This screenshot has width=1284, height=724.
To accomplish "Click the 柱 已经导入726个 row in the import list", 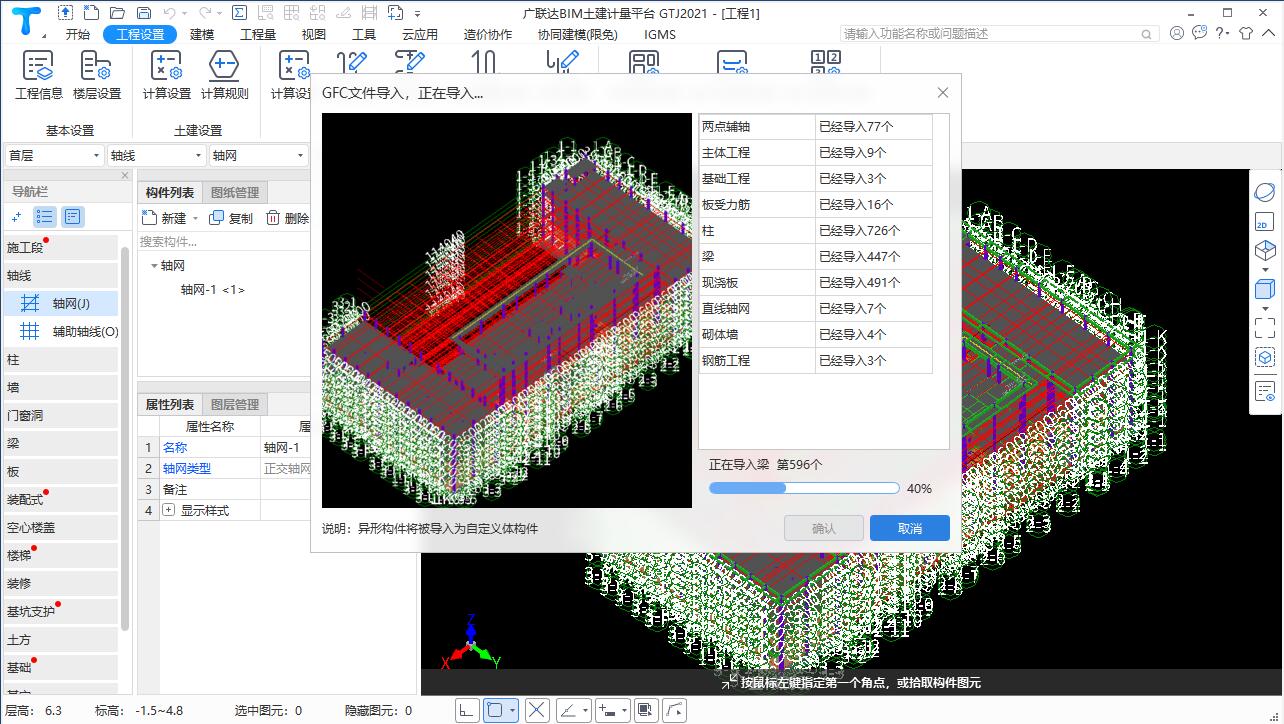I will (x=816, y=230).
